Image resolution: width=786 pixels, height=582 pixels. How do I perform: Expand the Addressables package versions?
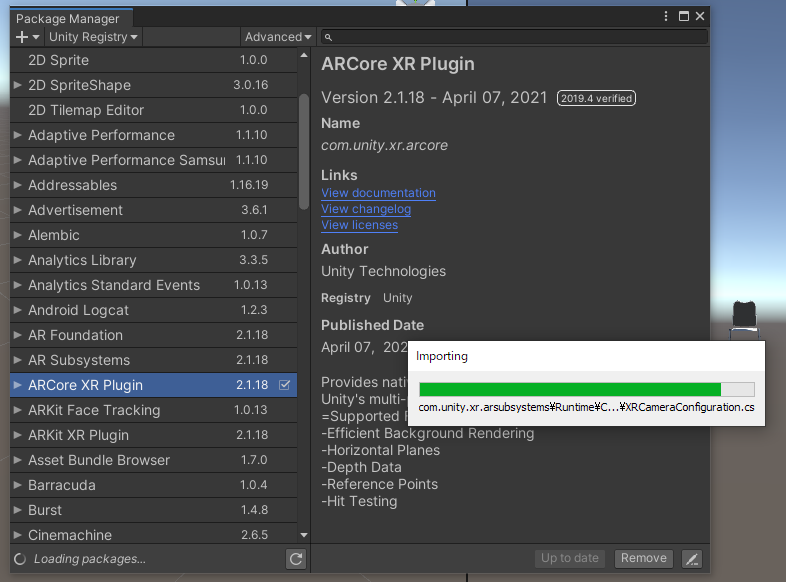coord(18,185)
